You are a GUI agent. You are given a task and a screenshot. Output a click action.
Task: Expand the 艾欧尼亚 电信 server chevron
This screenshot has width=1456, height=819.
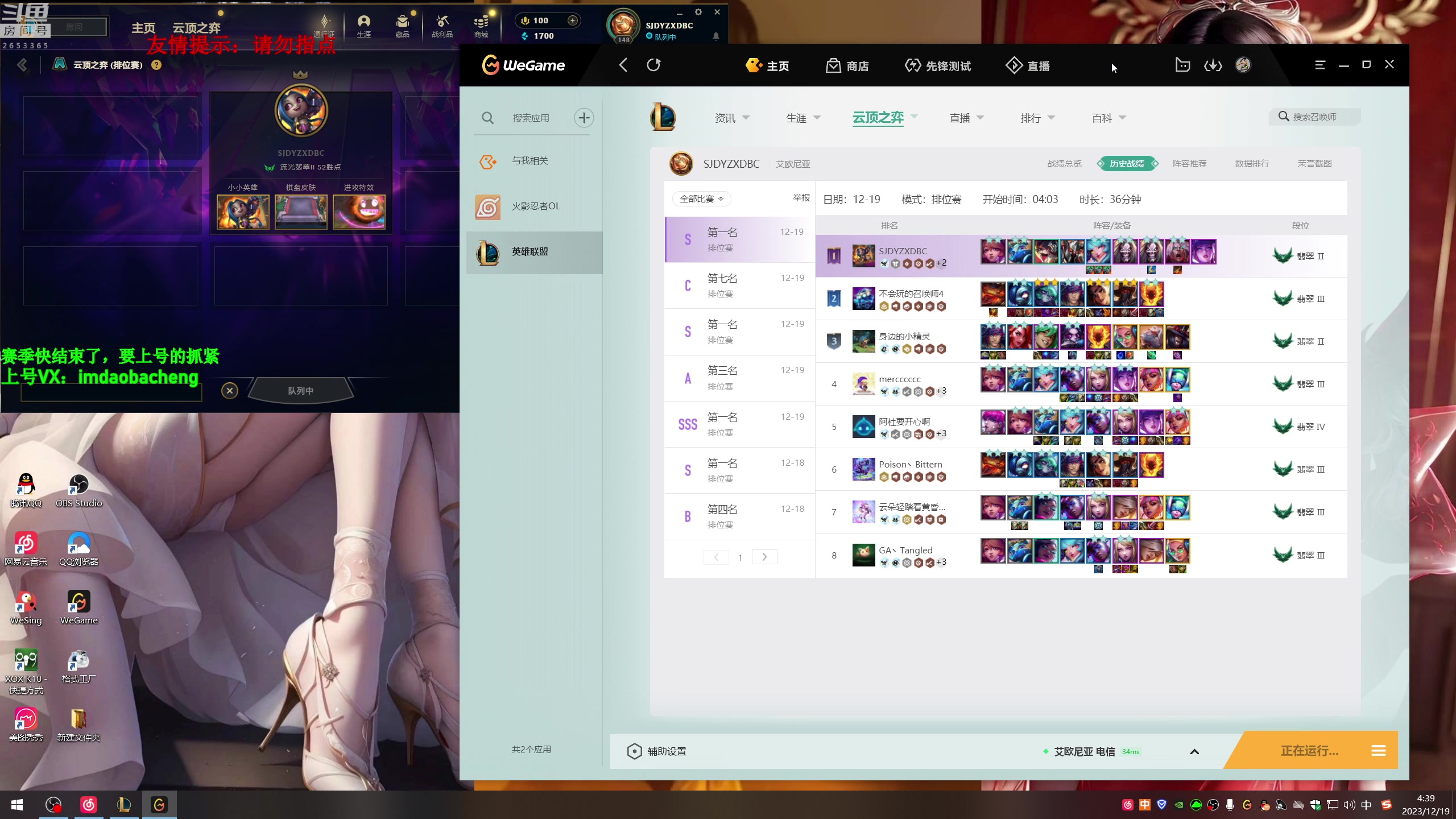pyautogui.click(x=1194, y=752)
